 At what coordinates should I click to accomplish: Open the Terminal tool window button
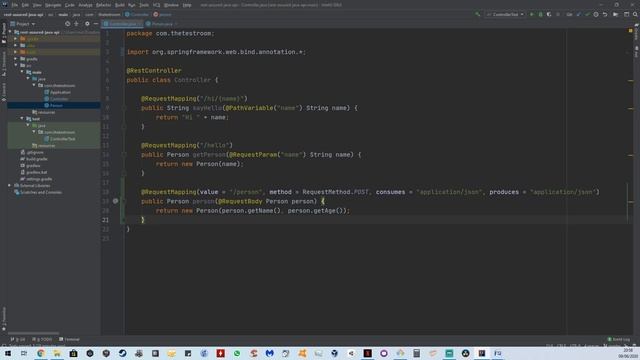[69, 339]
